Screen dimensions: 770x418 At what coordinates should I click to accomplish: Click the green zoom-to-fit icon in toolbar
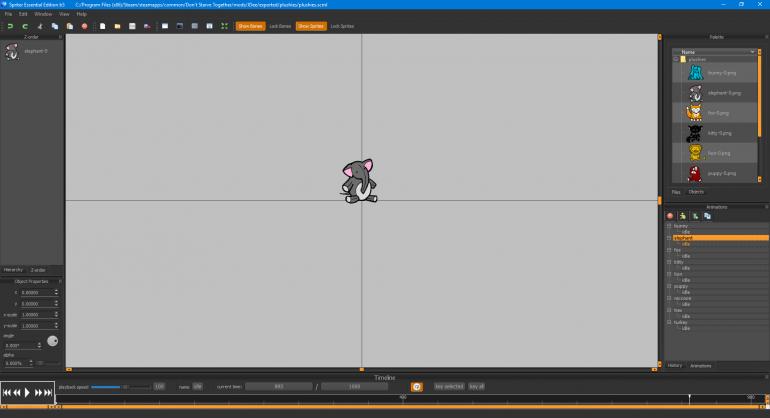[223, 25]
